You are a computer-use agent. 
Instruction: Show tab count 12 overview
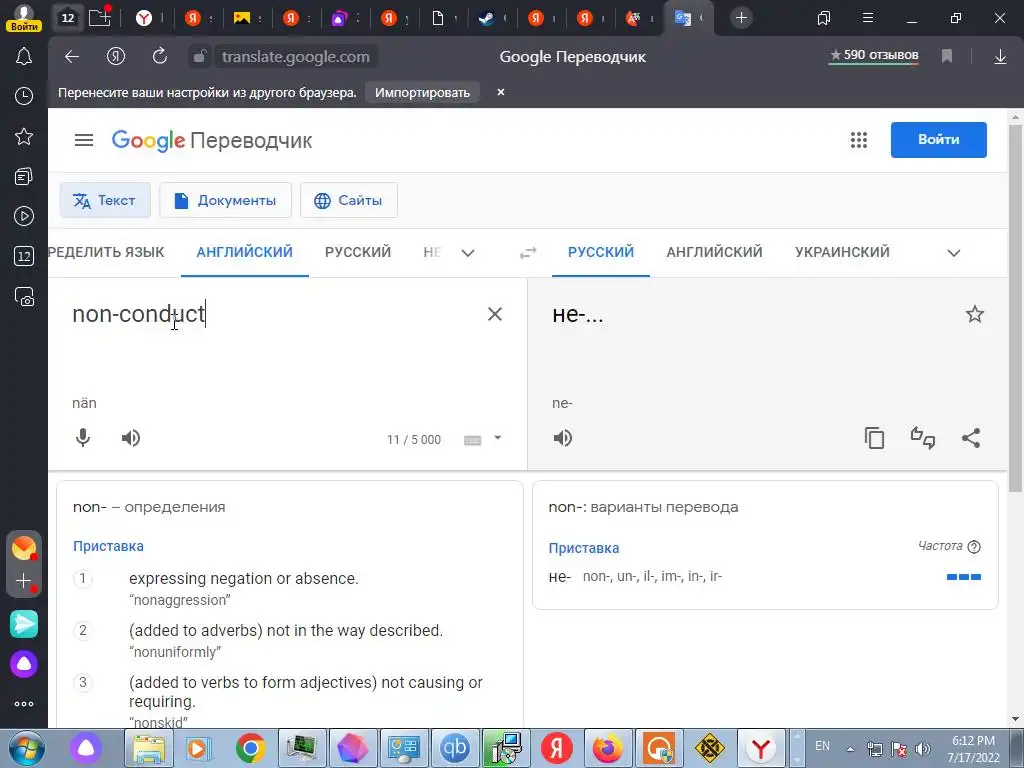[x=68, y=18]
